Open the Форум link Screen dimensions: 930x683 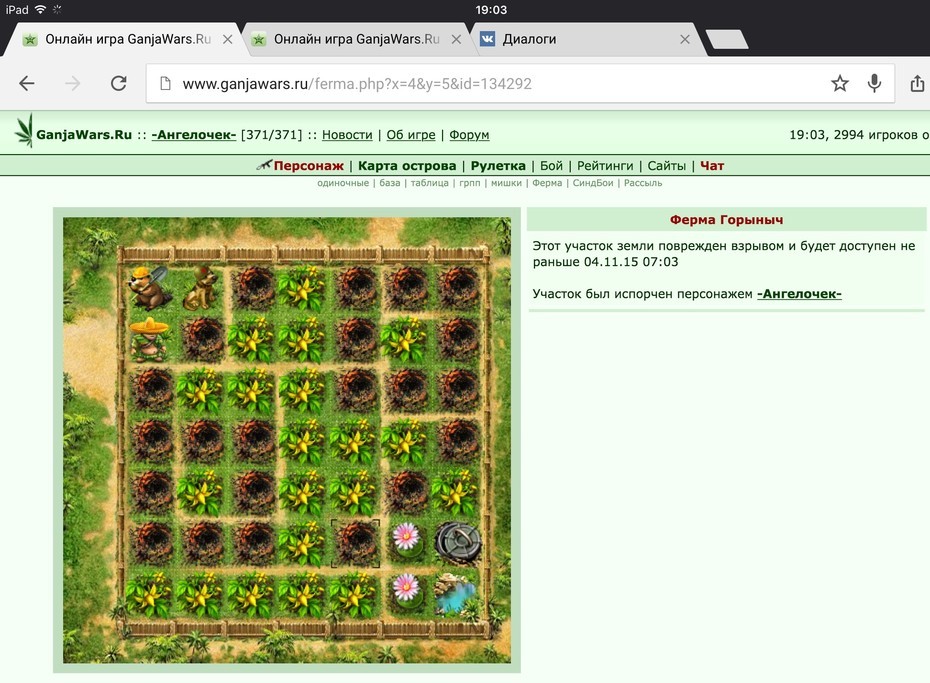(469, 135)
